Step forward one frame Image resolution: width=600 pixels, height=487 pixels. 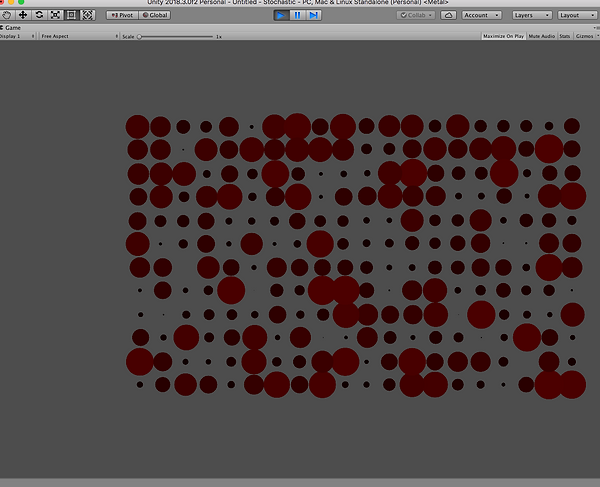pyautogui.click(x=313, y=15)
